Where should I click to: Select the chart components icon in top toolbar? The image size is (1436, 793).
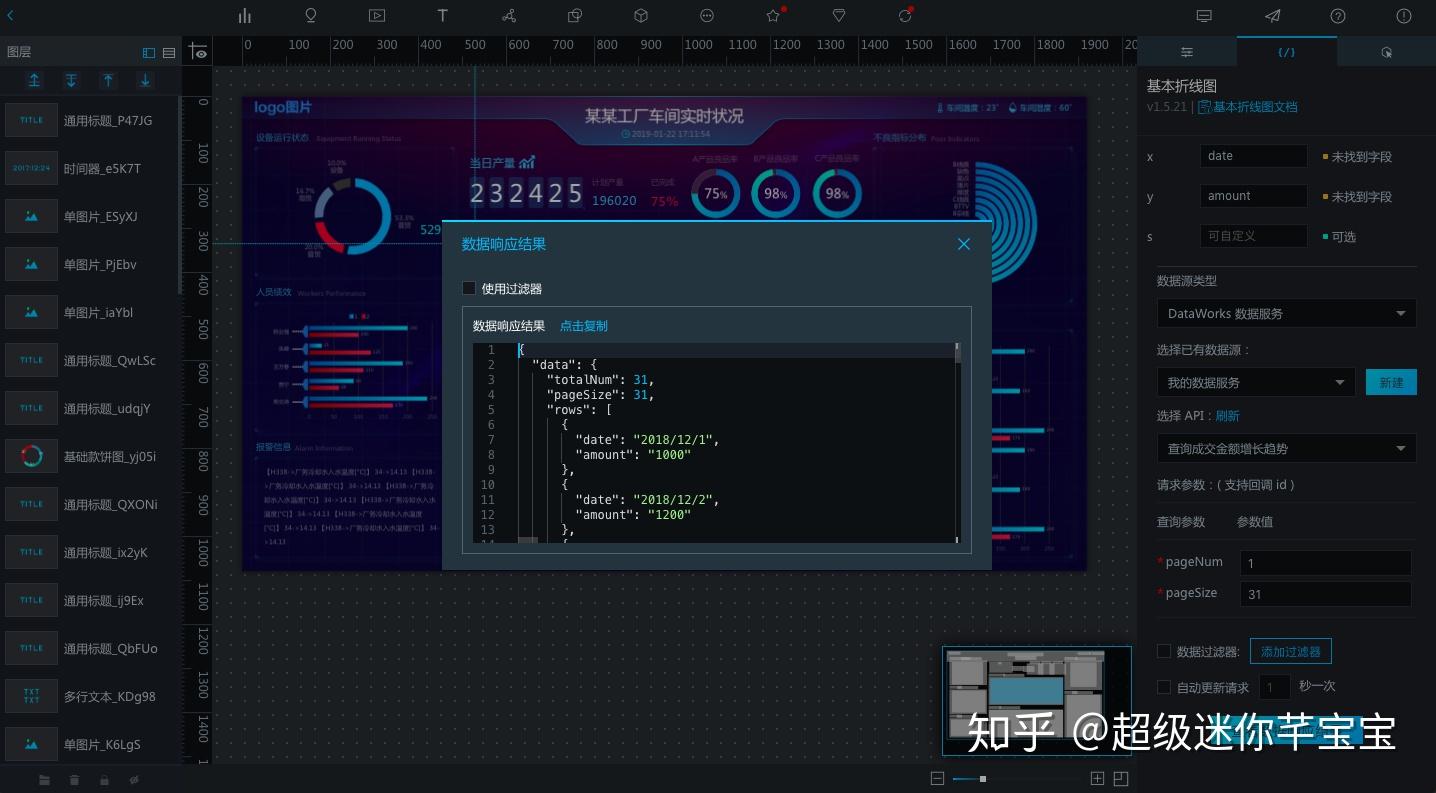(245, 16)
